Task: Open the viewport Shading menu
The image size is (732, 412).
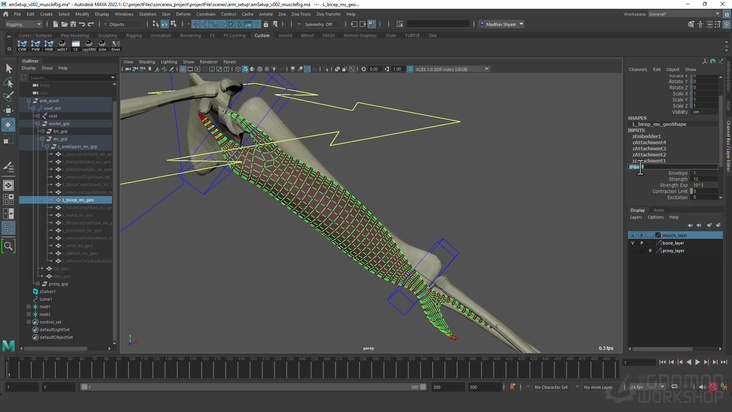Action: point(147,62)
